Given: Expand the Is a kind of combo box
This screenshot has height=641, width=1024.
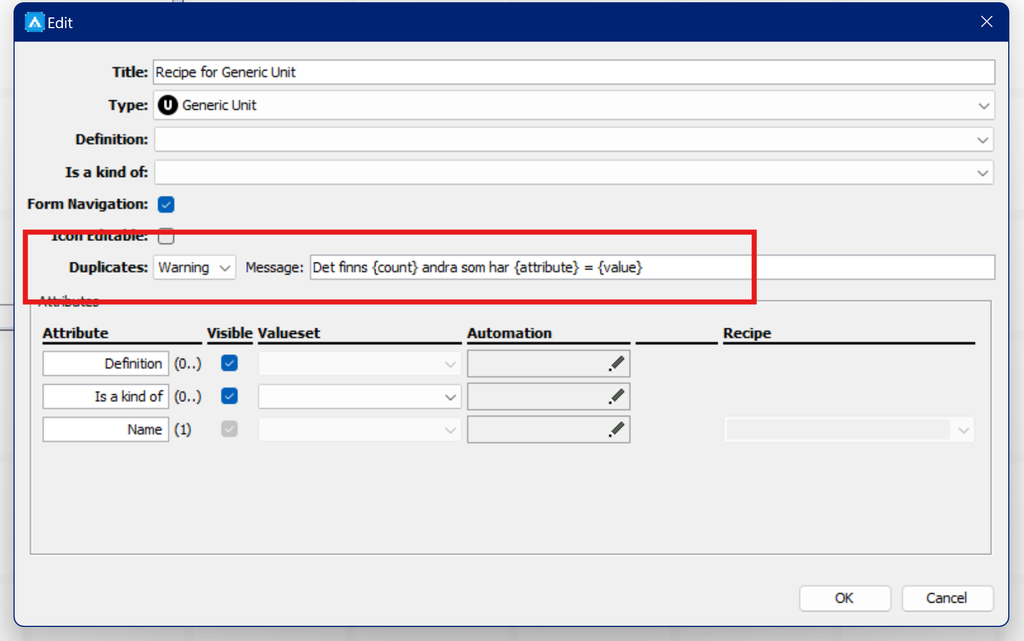Looking at the screenshot, I should pos(982,173).
